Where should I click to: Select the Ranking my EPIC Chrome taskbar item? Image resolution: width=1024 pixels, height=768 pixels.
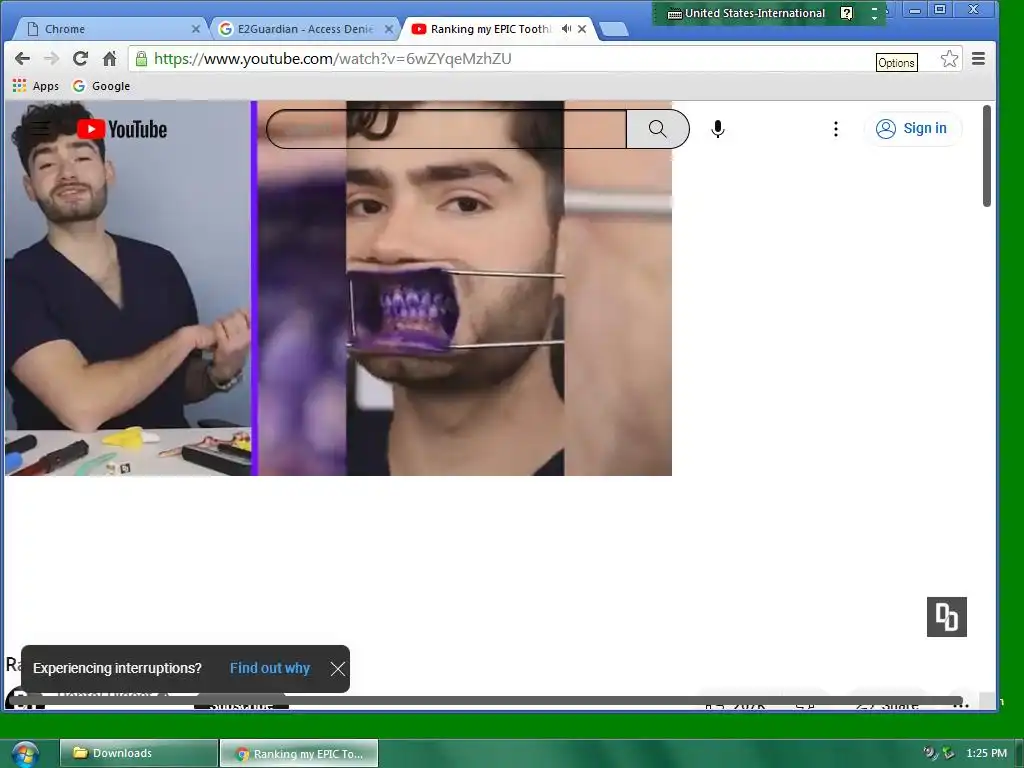click(x=299, y=753)
